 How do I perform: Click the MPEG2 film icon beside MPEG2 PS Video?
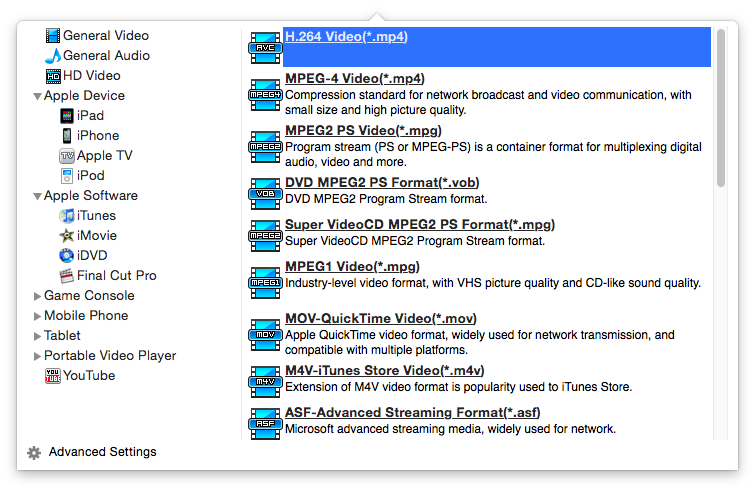pos(265,147)
